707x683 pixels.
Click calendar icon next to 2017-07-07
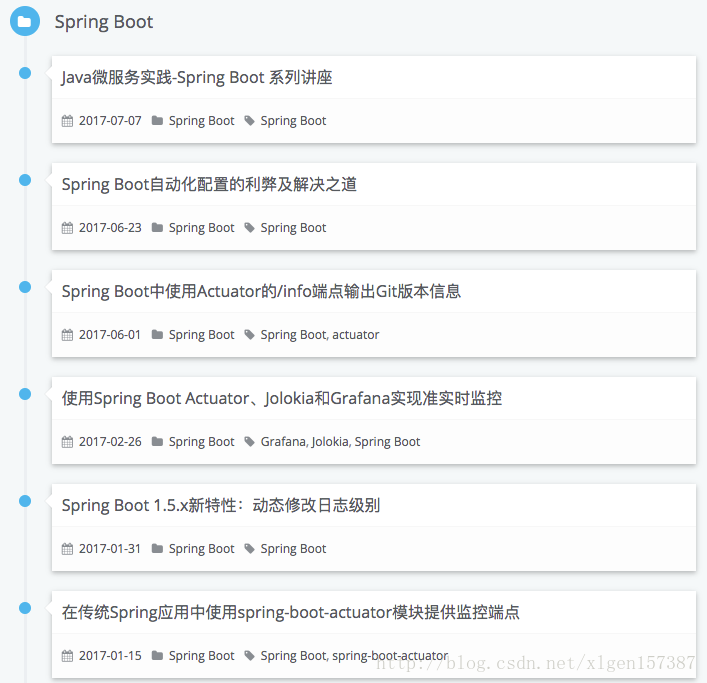[x=67, y=121]
